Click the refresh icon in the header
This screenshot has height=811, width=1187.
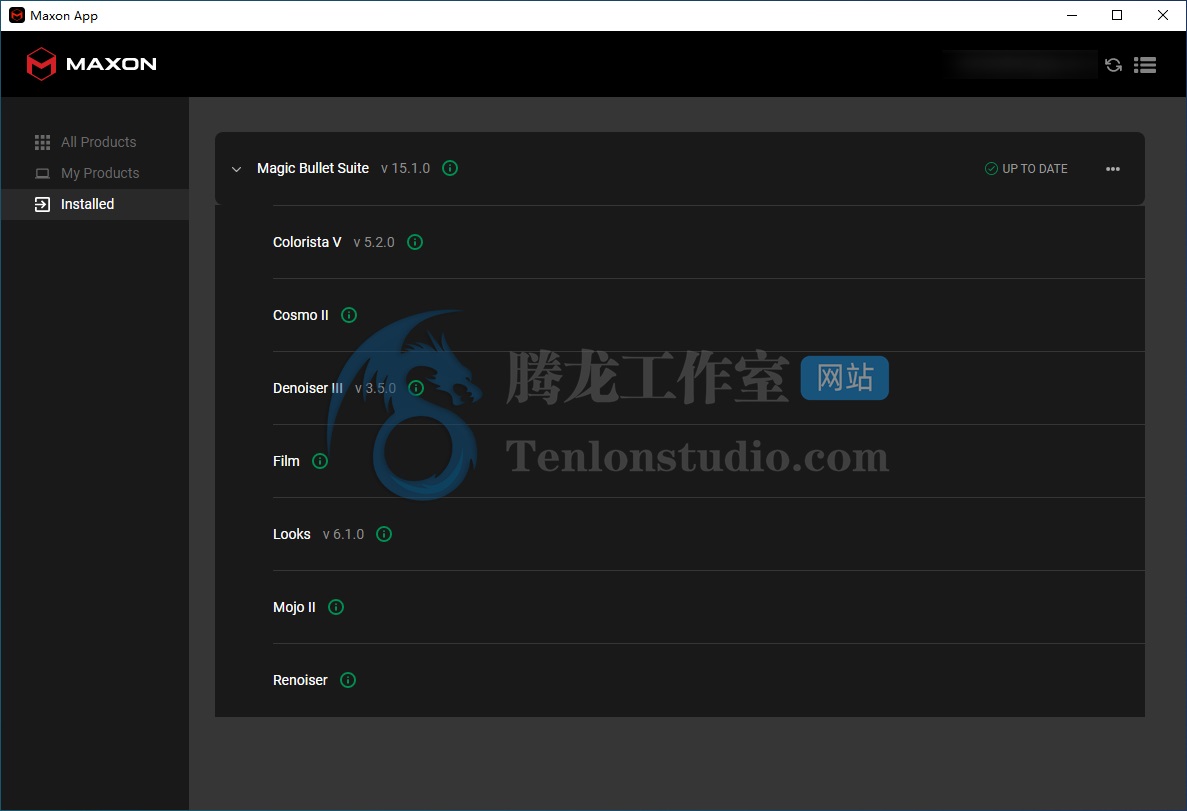(x=1113, y=65)
